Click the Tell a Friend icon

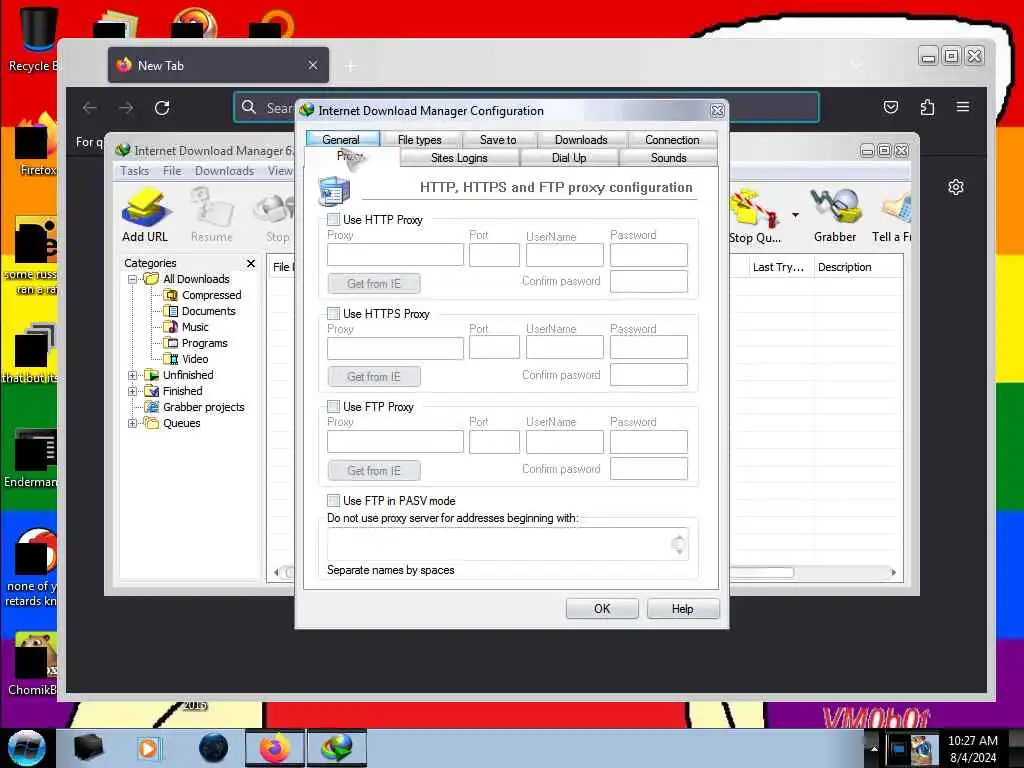coord(892,216)
